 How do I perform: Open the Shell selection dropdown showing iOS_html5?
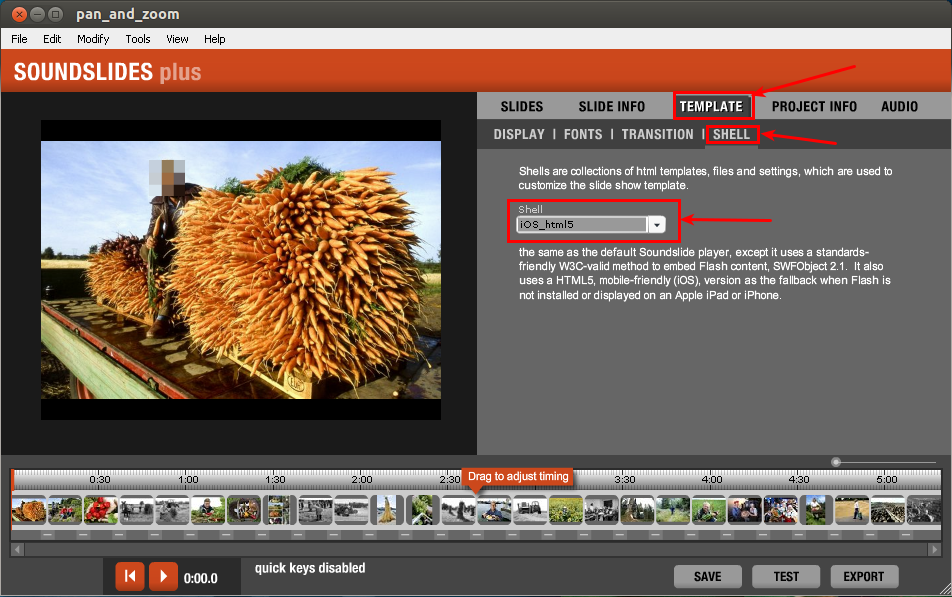[658, 224]
